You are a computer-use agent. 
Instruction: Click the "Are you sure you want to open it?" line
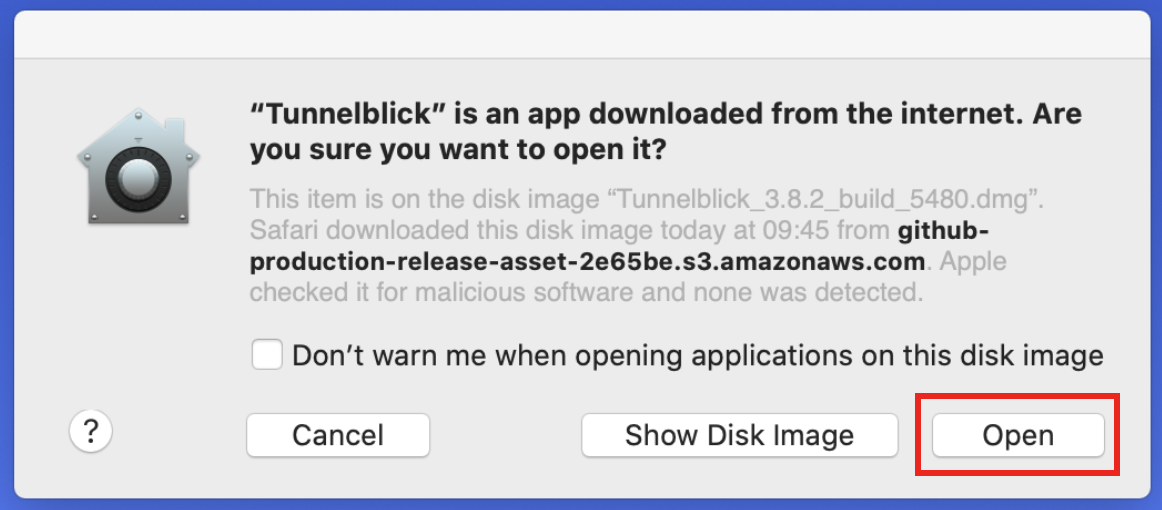pos(458,151)
